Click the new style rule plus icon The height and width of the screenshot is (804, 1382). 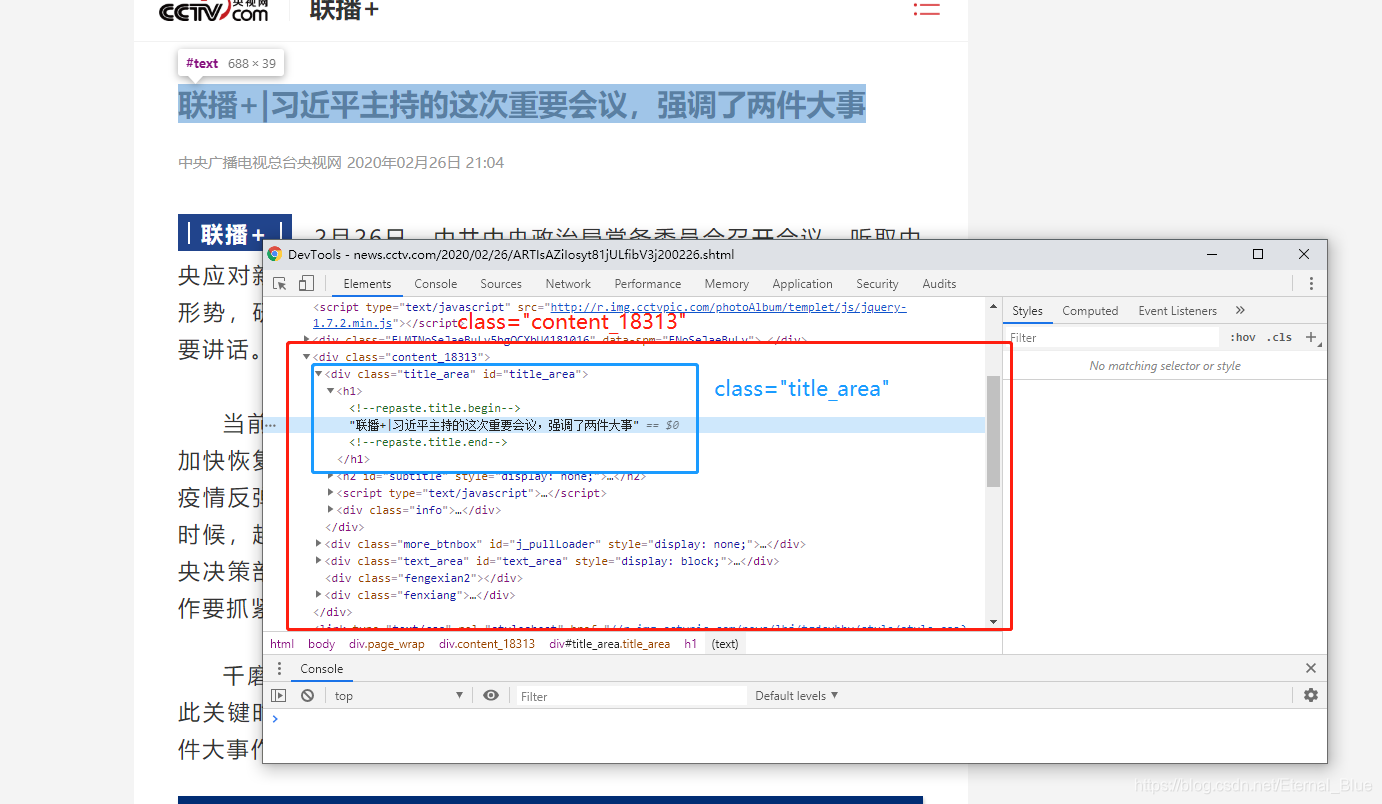1311,337
